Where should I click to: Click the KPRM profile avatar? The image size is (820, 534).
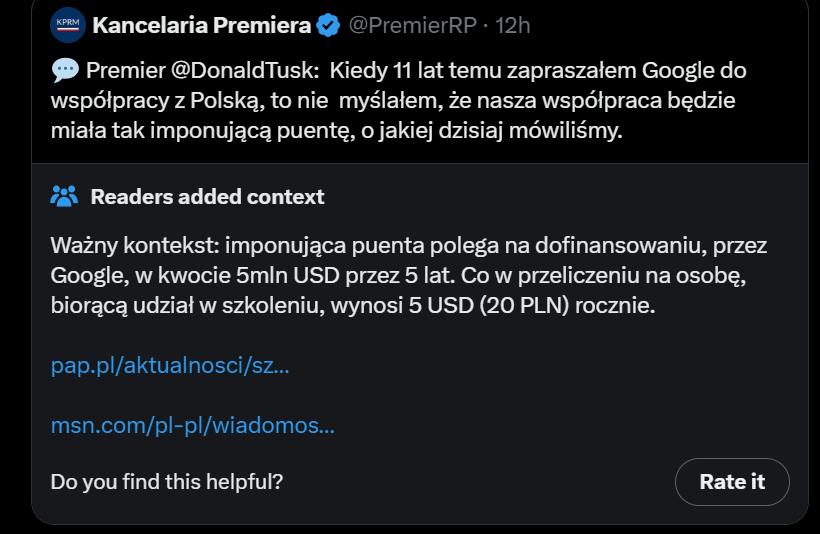click(x=68, y=26)
